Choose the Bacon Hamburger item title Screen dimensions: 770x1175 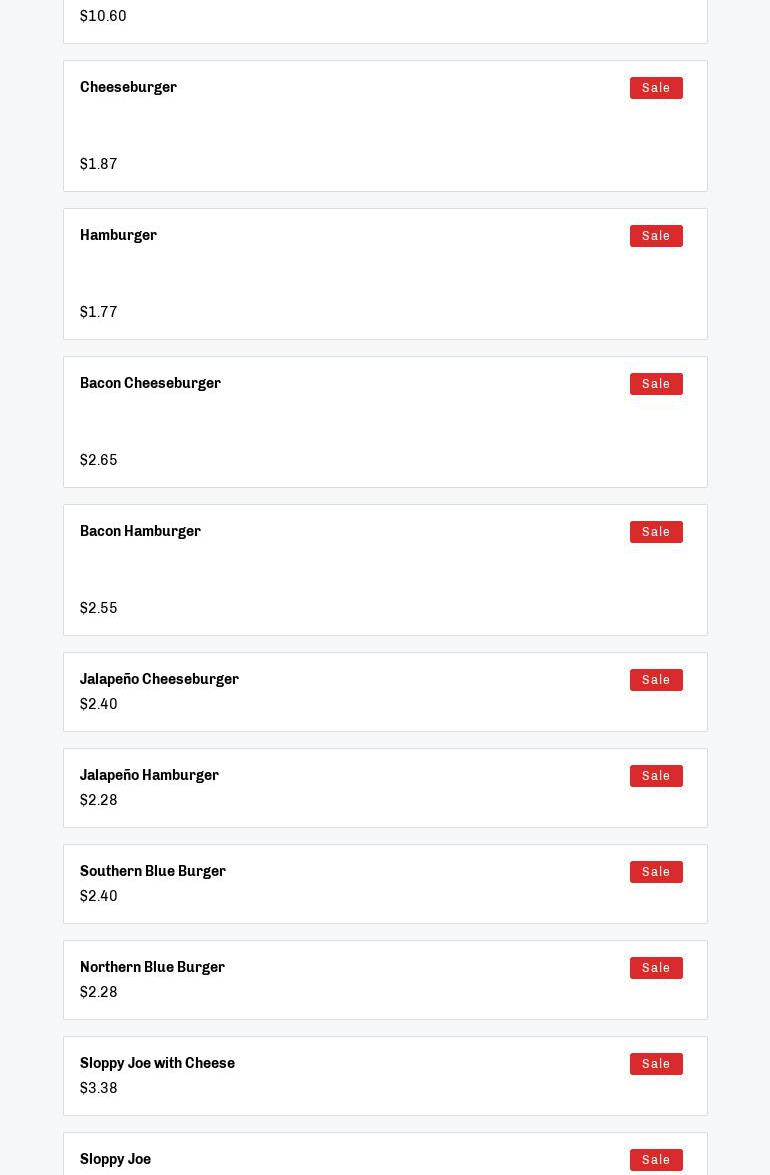coord(140,532)
